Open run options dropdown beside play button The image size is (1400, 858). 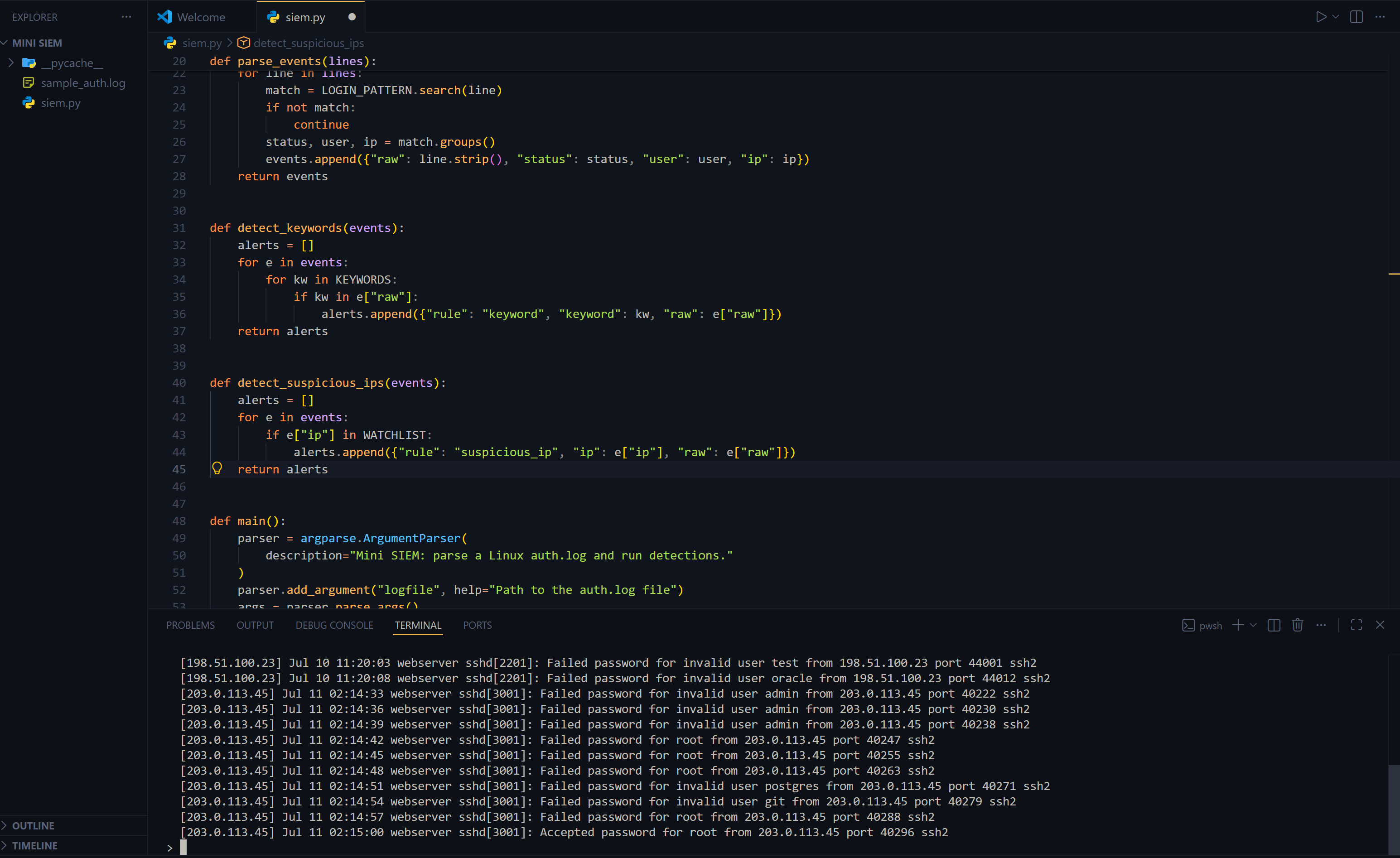coord(1336,17)
